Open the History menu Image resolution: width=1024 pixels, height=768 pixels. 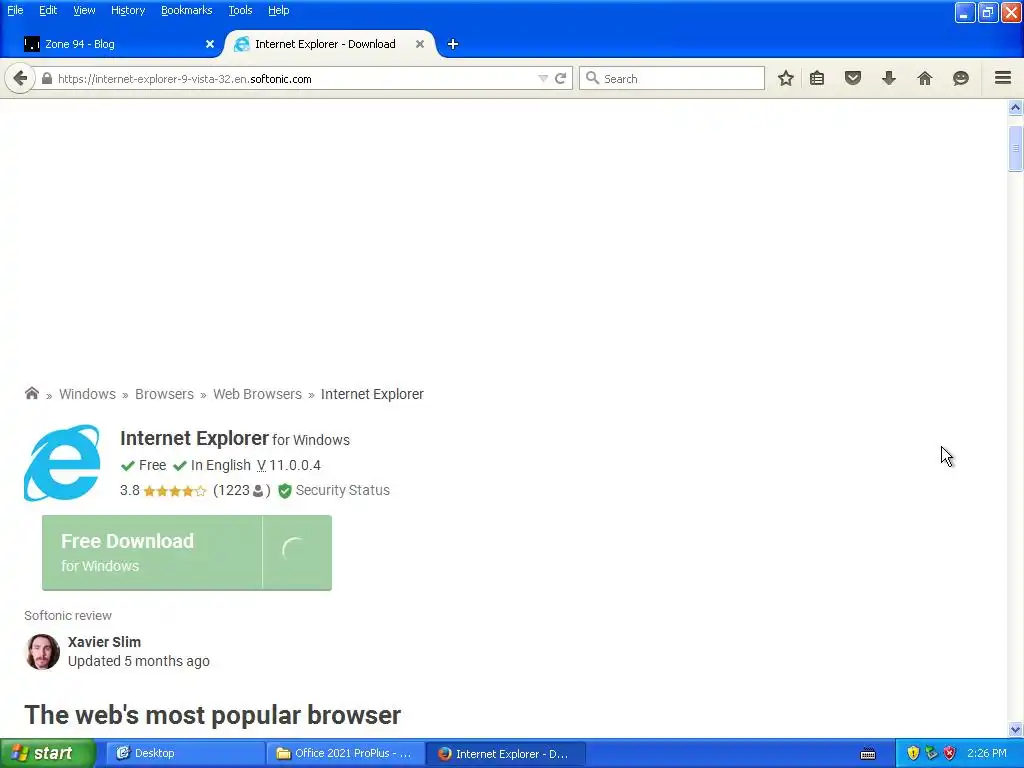pos(128,10)
